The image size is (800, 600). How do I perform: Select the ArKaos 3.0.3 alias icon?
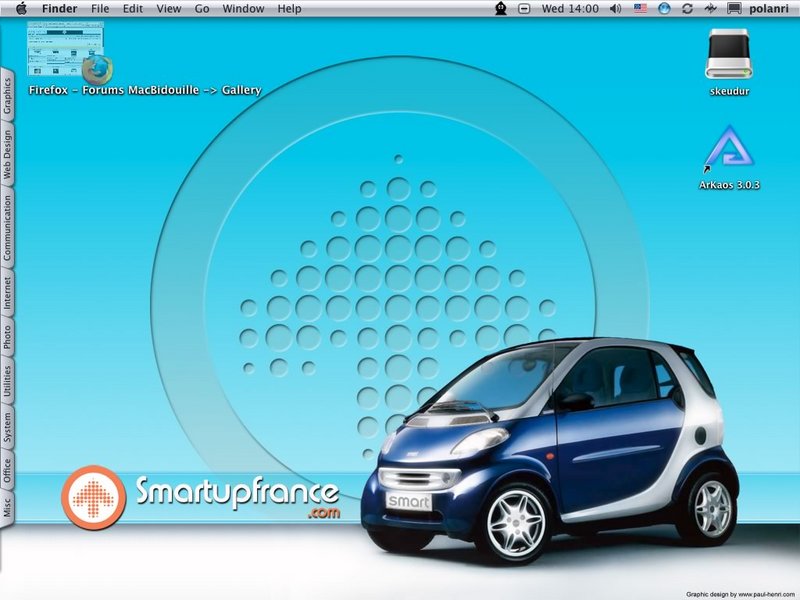(x=729, y=149)
